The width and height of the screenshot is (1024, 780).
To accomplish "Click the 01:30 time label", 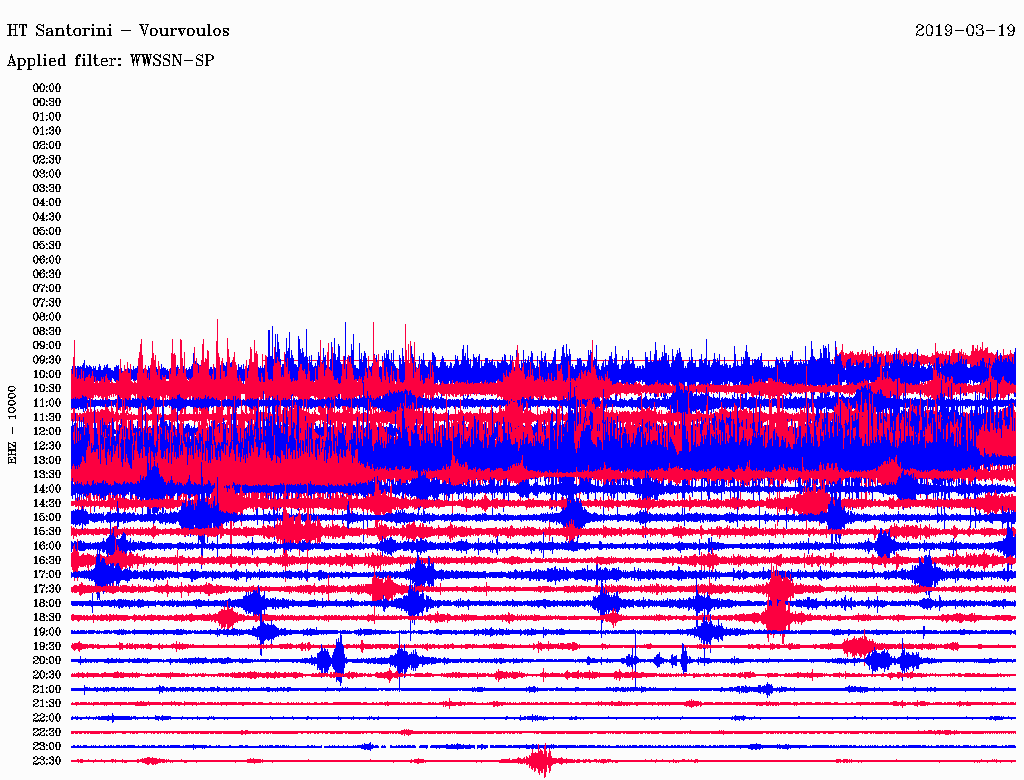I will click(x=47, y=131).
